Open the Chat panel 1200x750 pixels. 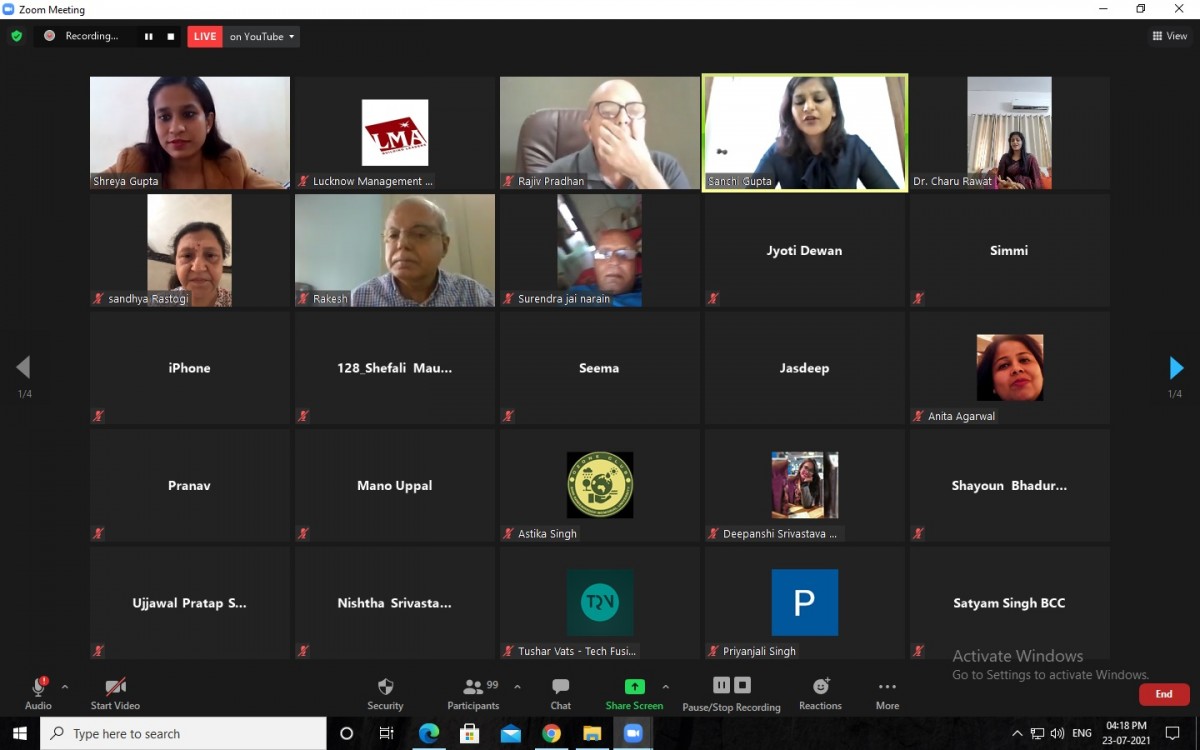click(x=560, y=693)
